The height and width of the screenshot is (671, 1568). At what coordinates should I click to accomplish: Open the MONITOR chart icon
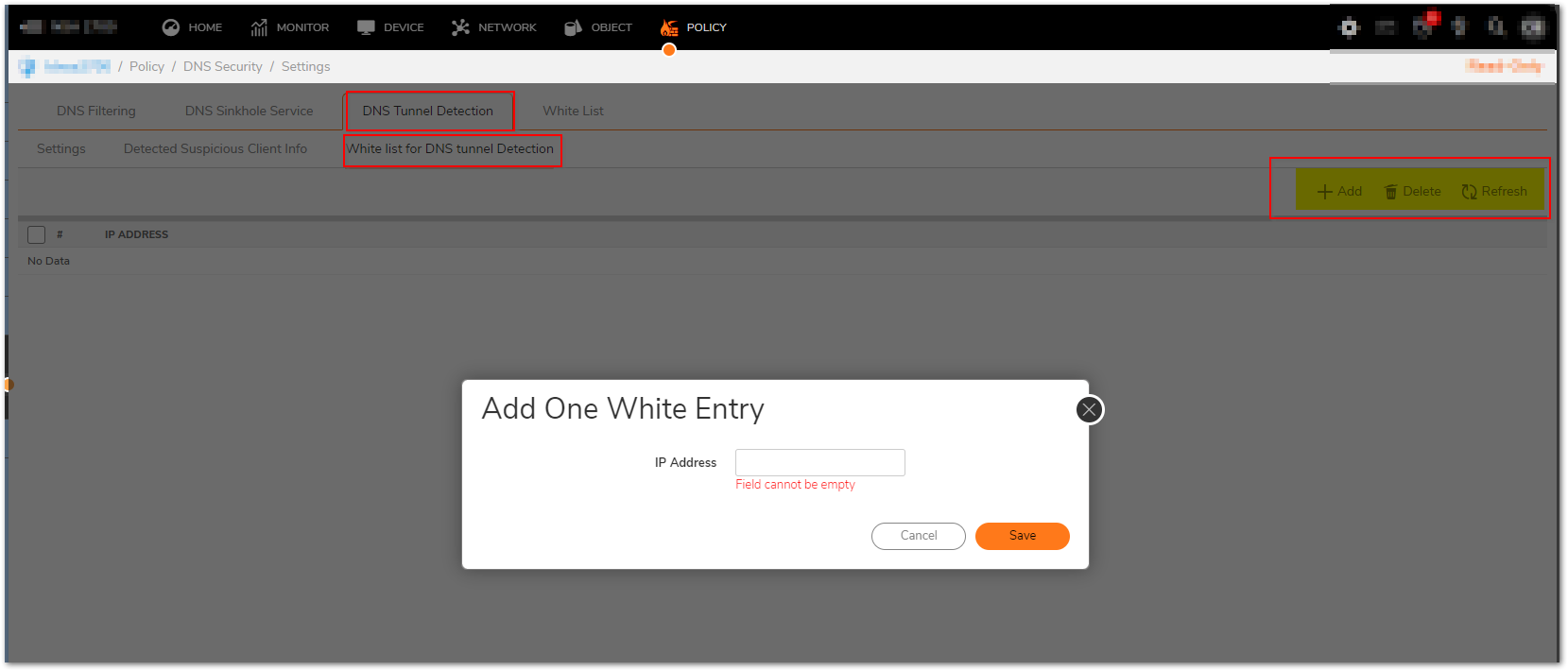[x=259, y=27]
